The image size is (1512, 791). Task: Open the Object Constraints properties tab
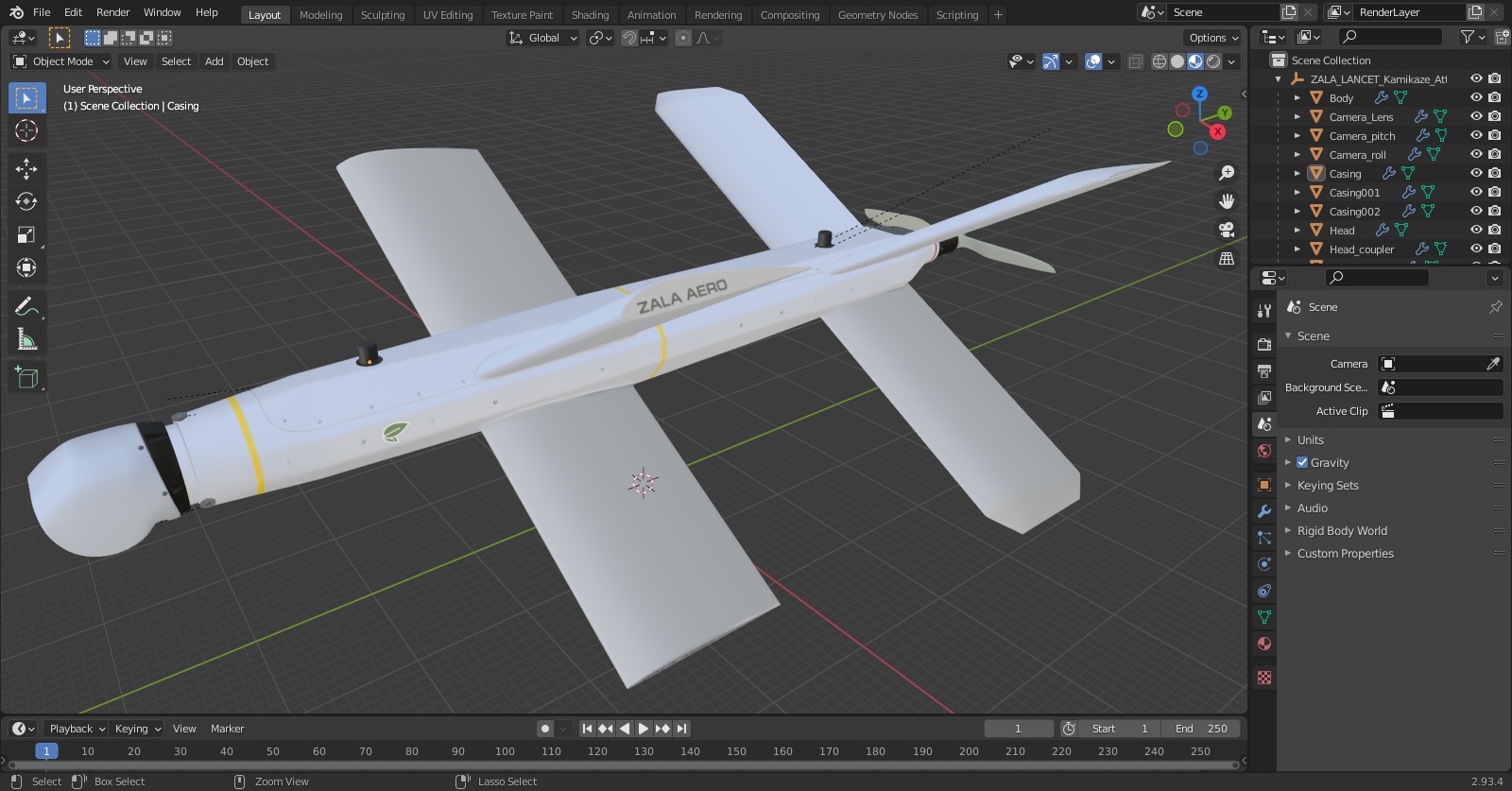coord(1264,591)
